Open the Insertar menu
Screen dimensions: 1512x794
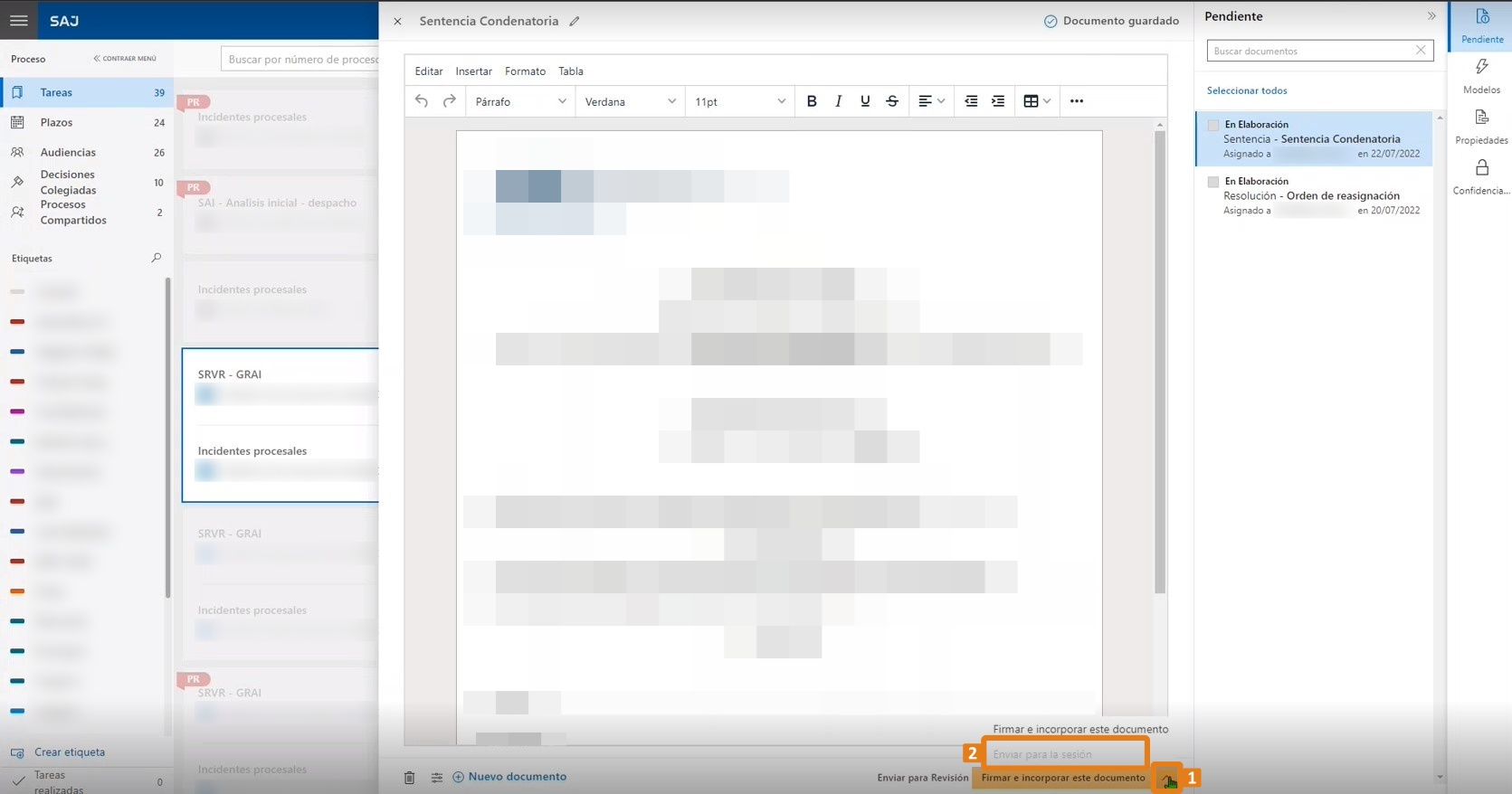473,71
